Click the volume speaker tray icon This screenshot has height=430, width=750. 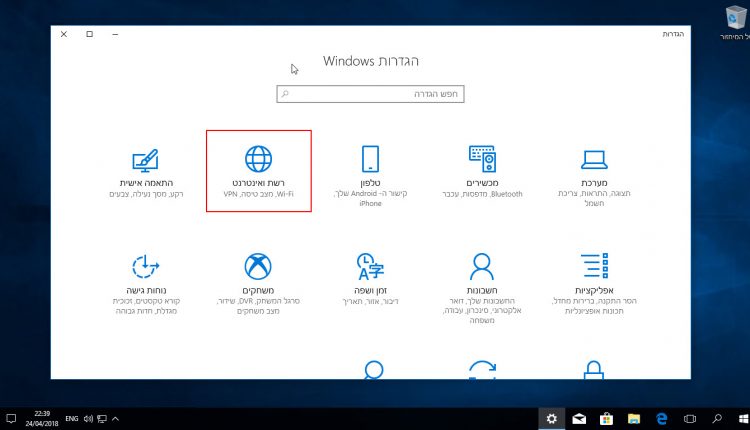[88, 419]
